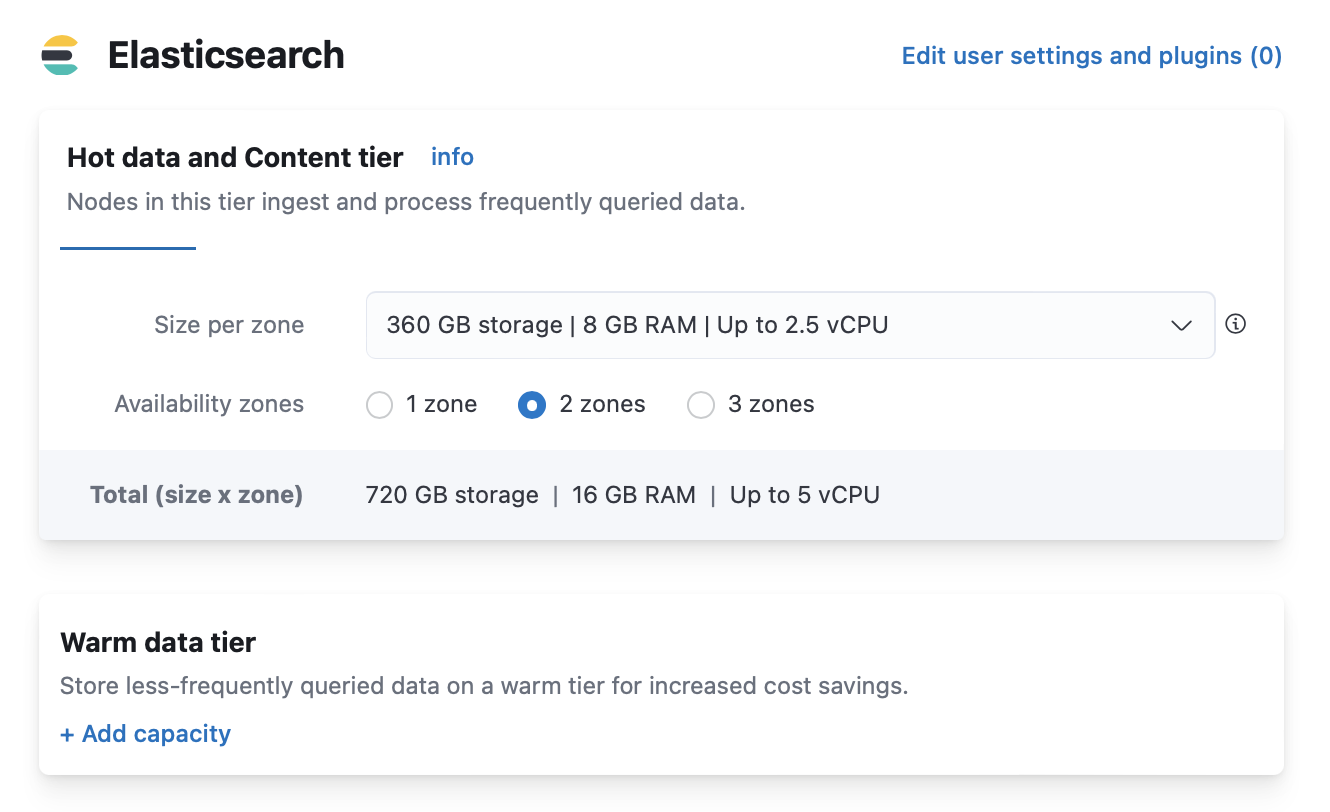Choose 3 zones for availability
The height and width of the screenshot is (812, 1330).
pyautogui.click(x=701, y=404)
